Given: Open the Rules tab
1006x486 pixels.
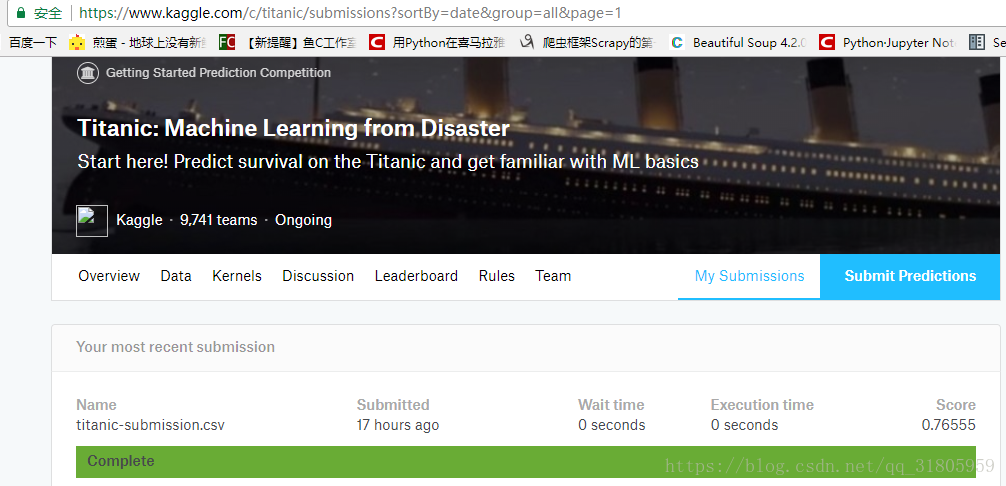Looking at the screenshot, I should pyautogui.click(x=497, y=276).
